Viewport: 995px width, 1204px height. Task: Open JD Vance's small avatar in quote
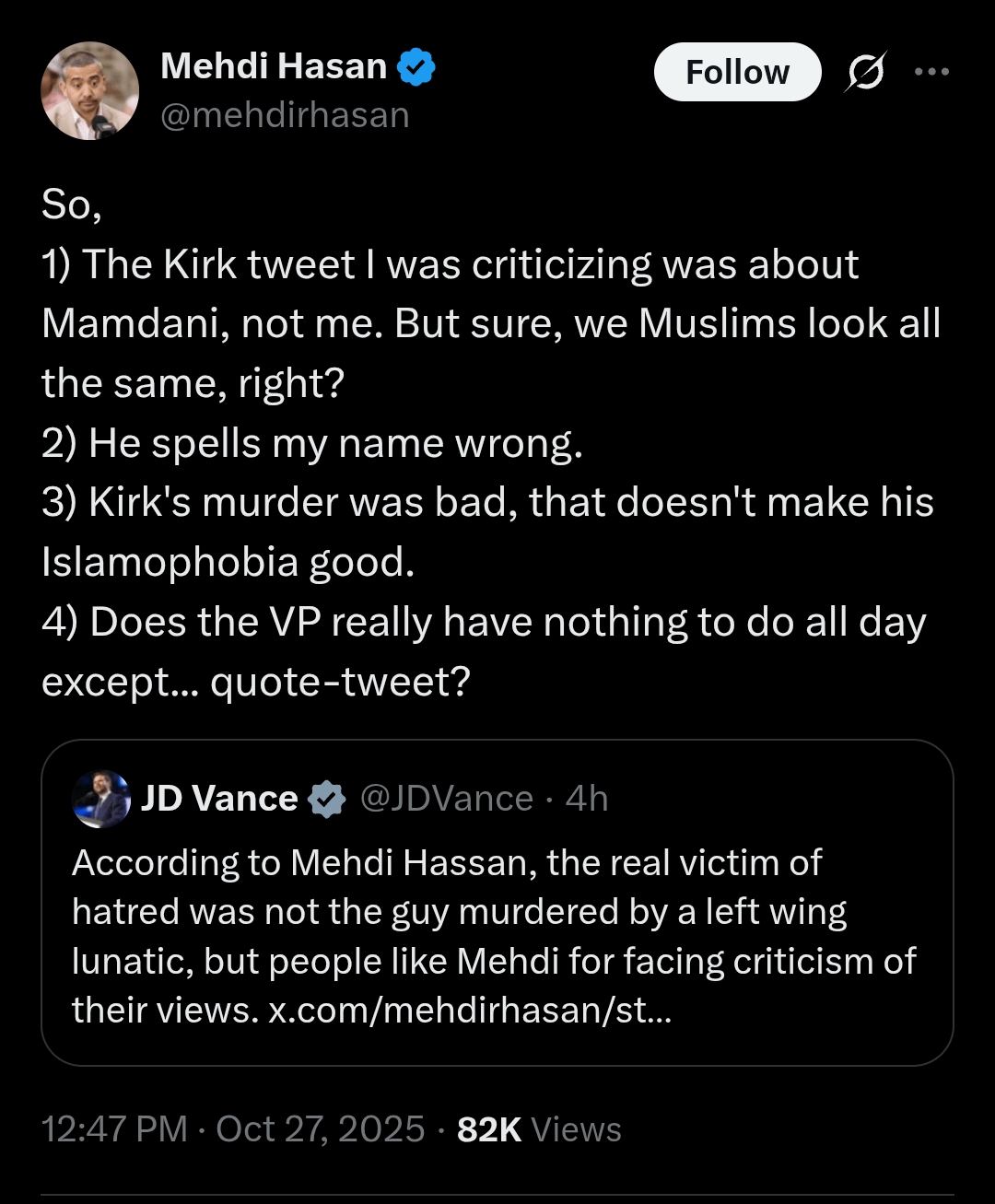click(x=101, y=799)
